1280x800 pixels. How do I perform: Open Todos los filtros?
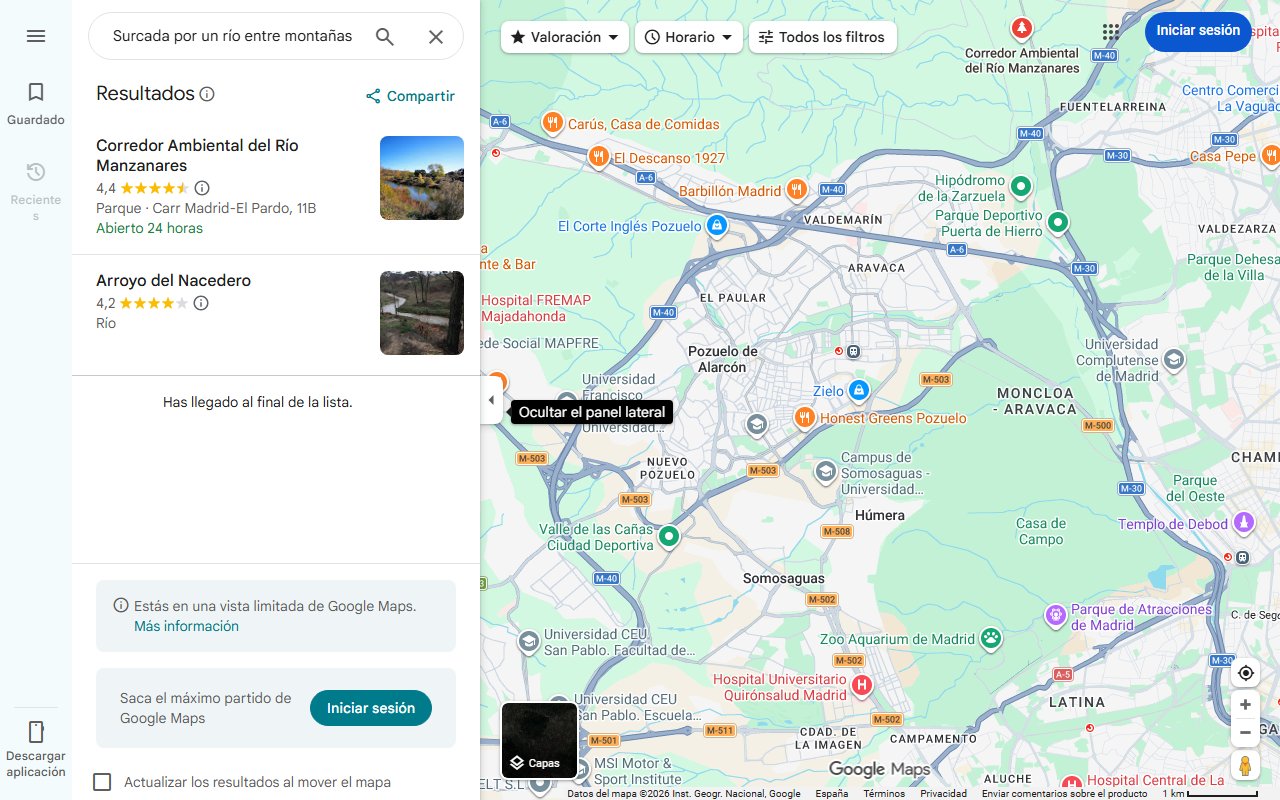(x=822, y=36)
